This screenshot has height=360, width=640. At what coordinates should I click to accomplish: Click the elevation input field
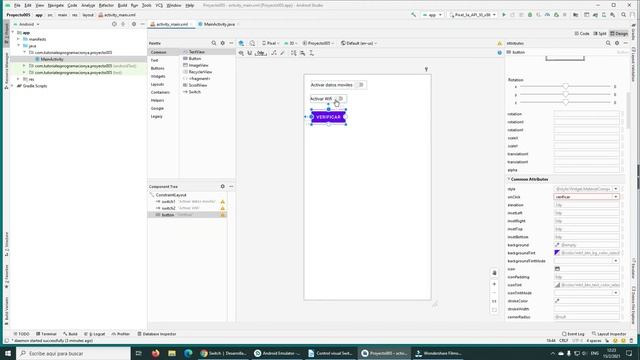coord(587,205)
